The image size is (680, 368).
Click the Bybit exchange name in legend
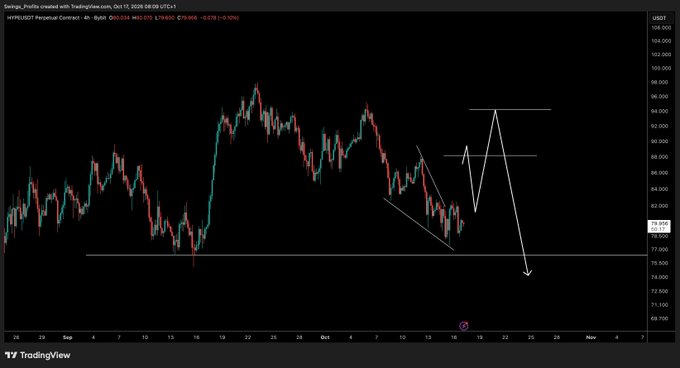coord(100,18)
